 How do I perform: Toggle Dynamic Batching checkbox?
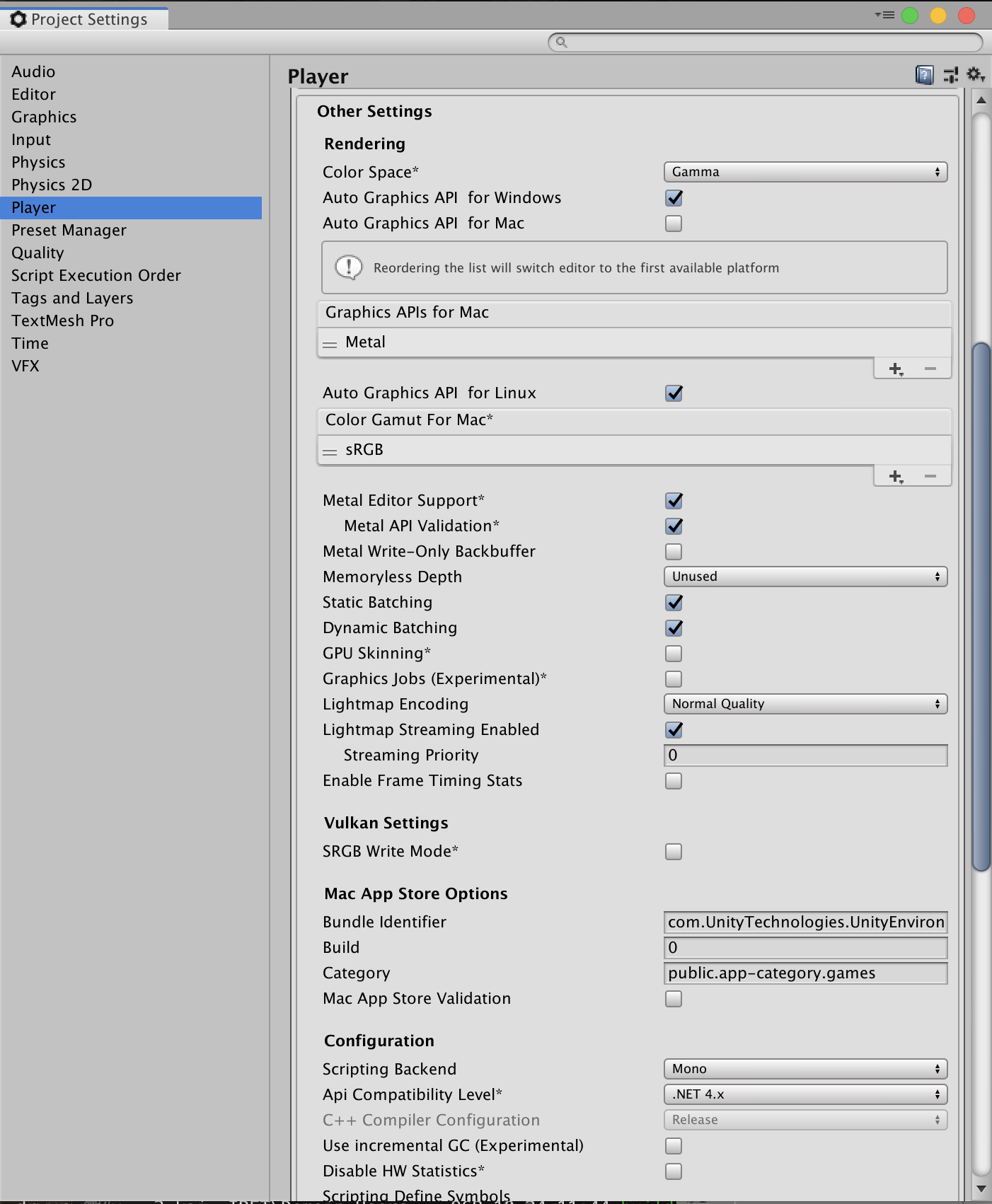674,628
